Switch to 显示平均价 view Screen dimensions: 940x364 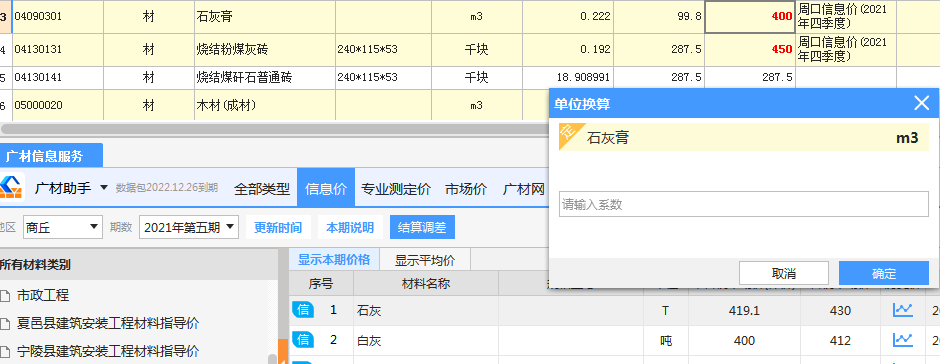424,260
